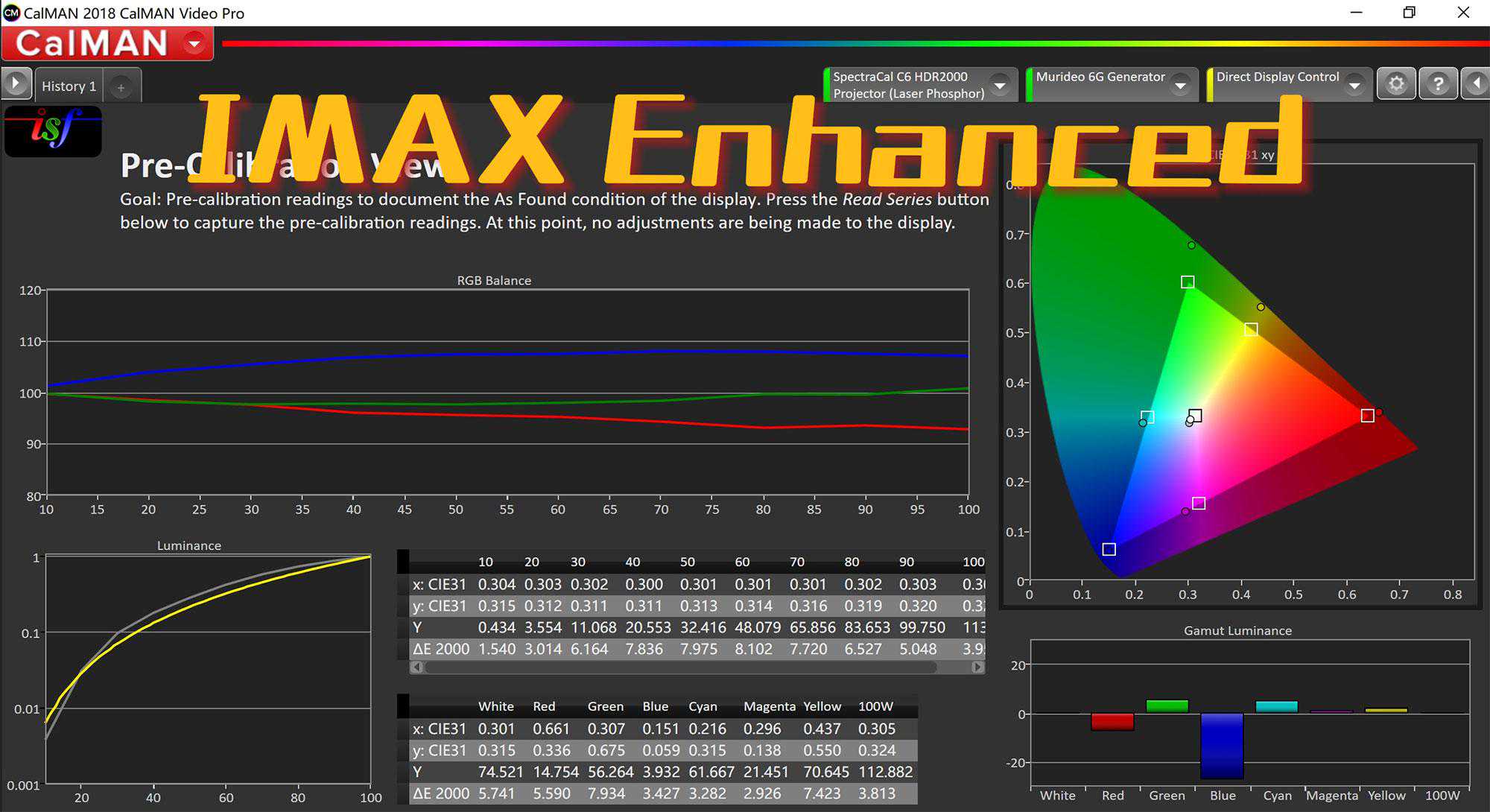Viewport: 1490px width, 812px height.
Task: Select the 50 column header in grayscale table
Action: (x=687, y=562)
